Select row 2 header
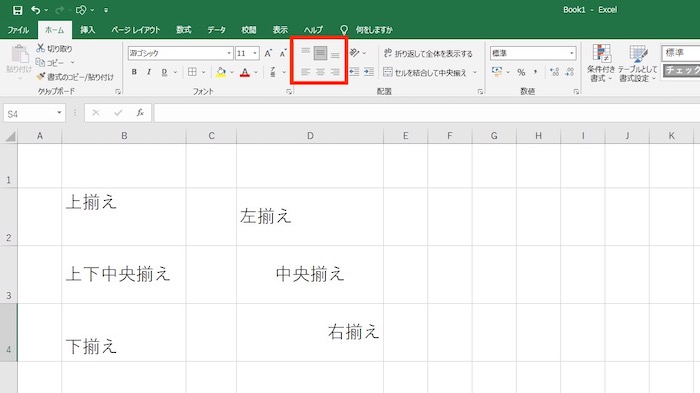 coord(8,217)
